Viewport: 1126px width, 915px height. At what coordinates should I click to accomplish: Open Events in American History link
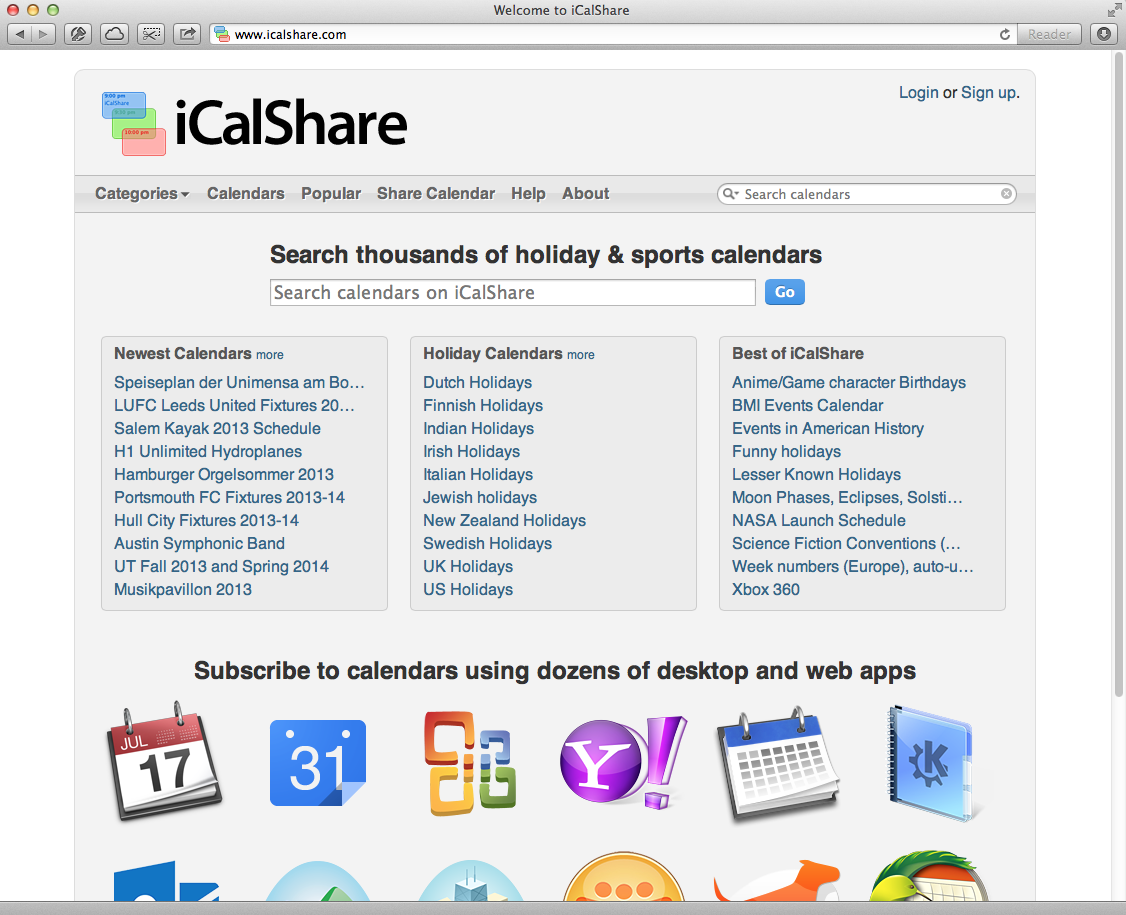pos(828,428)
